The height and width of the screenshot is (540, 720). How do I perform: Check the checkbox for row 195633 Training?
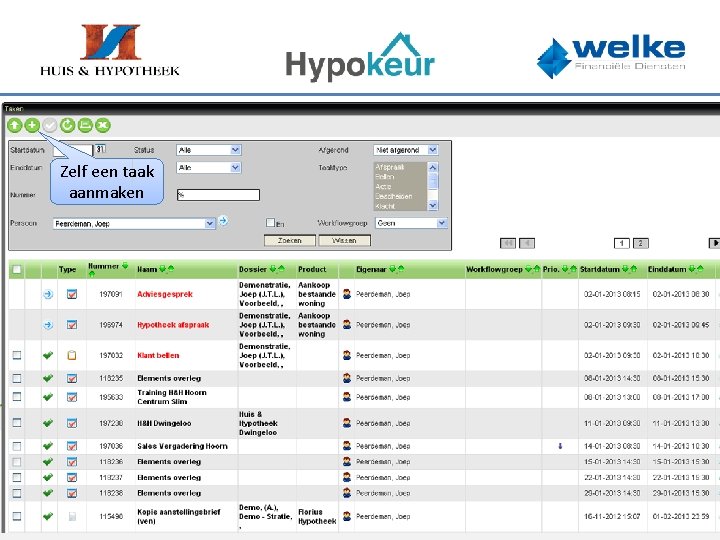[17, 396]
